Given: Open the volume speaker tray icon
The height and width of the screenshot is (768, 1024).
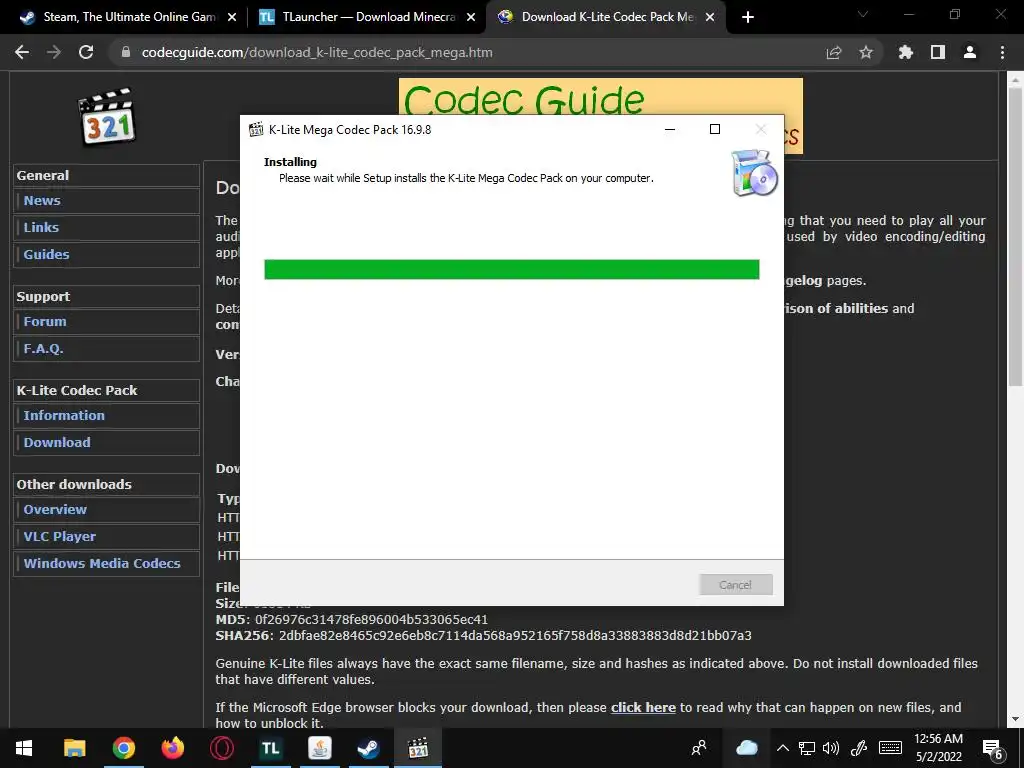Looking at the screenshot, I should tap(831, 748).
